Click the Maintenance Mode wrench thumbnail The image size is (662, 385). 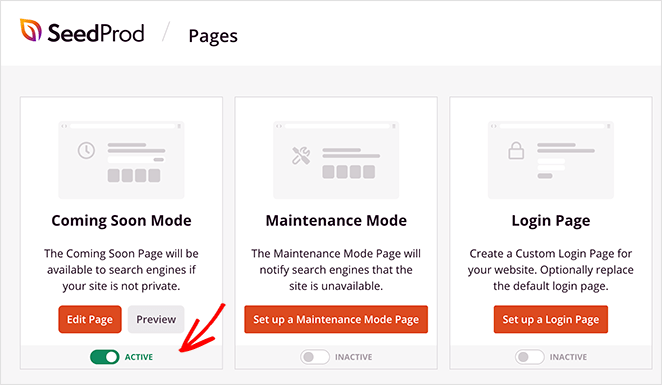336,160
